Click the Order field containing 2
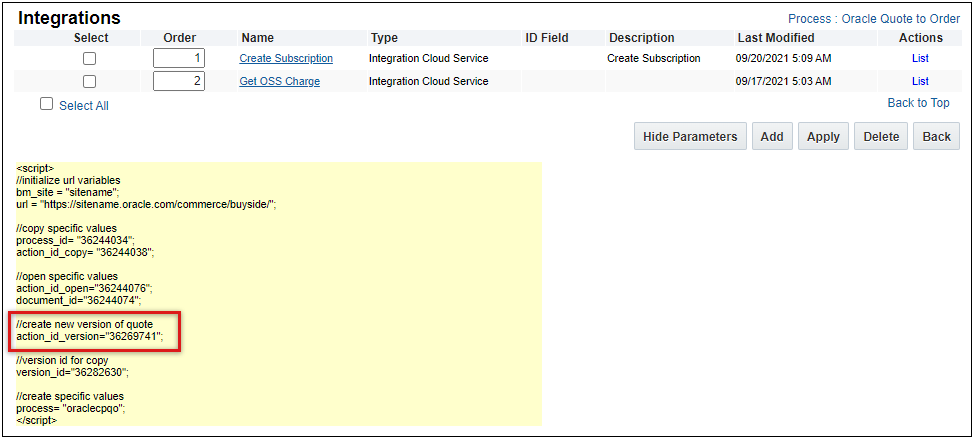 (x=179, y=81)
